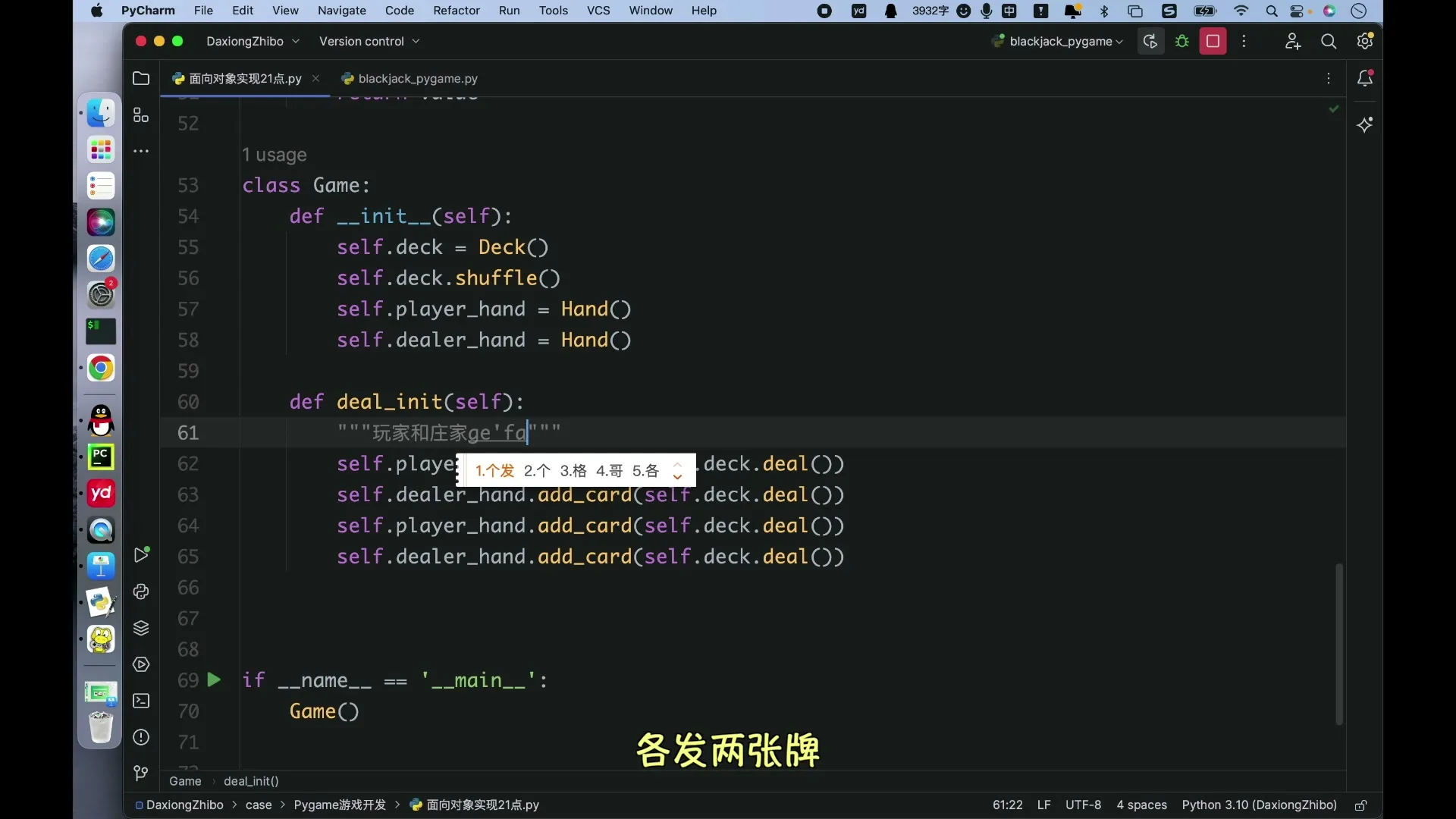The height and width of the screenshot is (819, 1456).
Task: Open Python Packages tool window
Action: coord(141,591)
